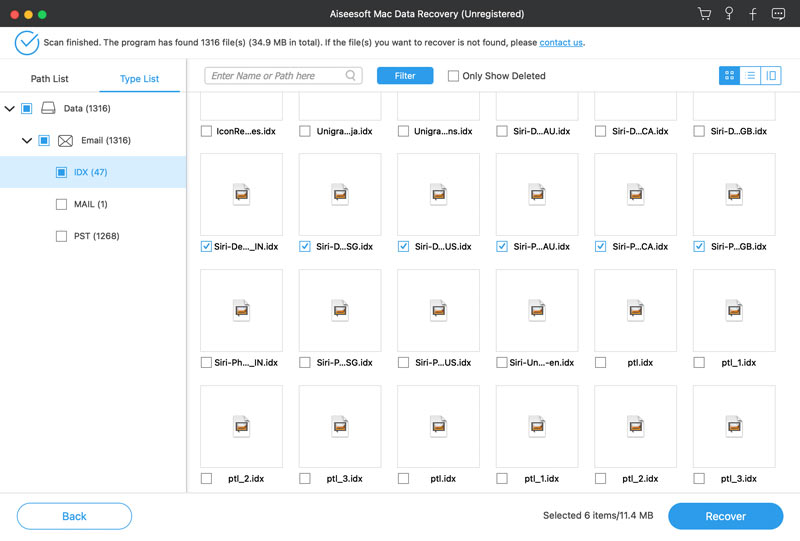
Task: Select the PST (1268) tree item
Action: [93, 236]
